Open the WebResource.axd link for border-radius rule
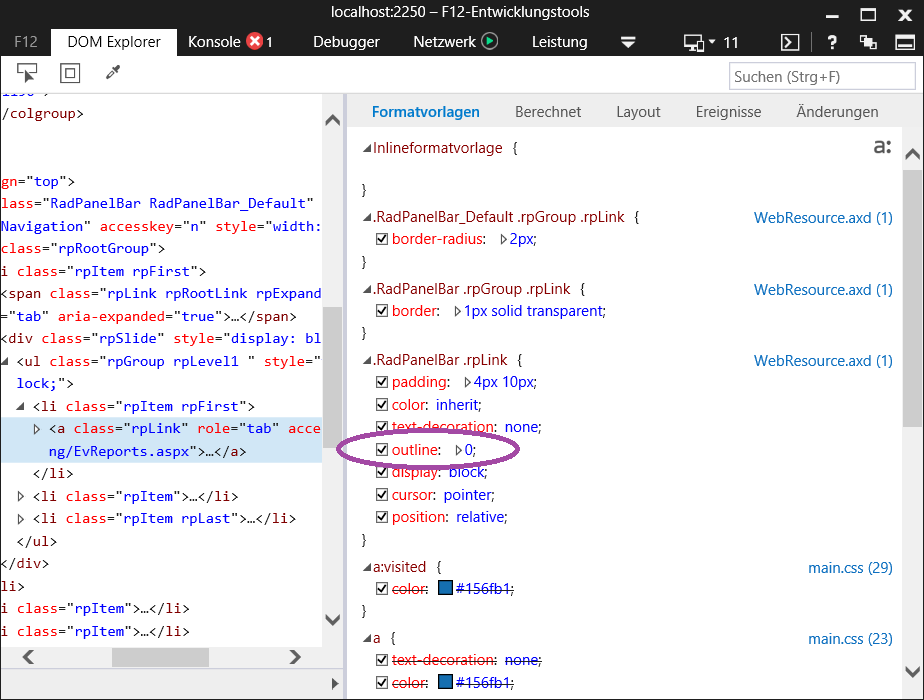 pos(823,217)
